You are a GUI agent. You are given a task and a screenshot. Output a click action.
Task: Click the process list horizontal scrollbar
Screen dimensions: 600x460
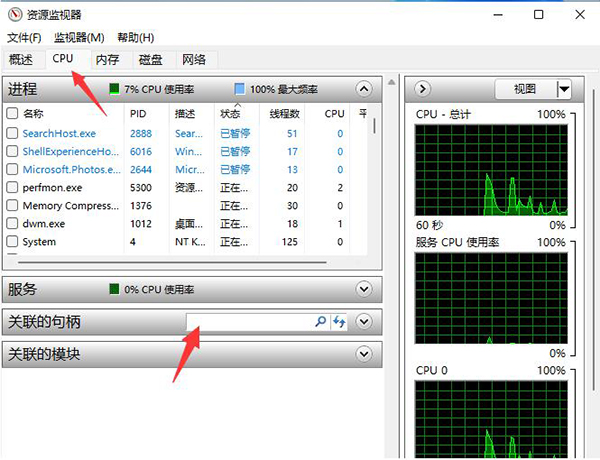(x=172, y=263)
